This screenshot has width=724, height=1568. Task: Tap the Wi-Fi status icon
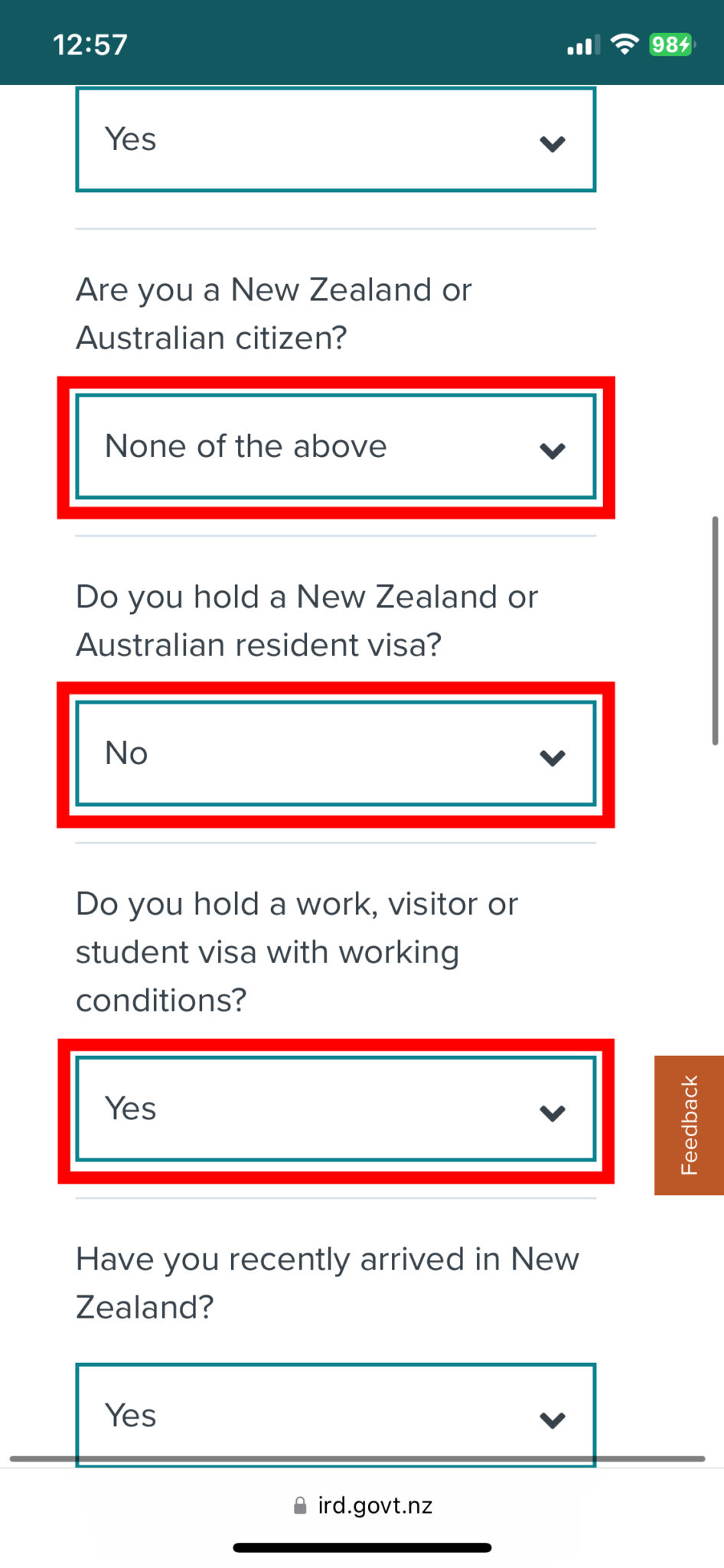point(625,44)
